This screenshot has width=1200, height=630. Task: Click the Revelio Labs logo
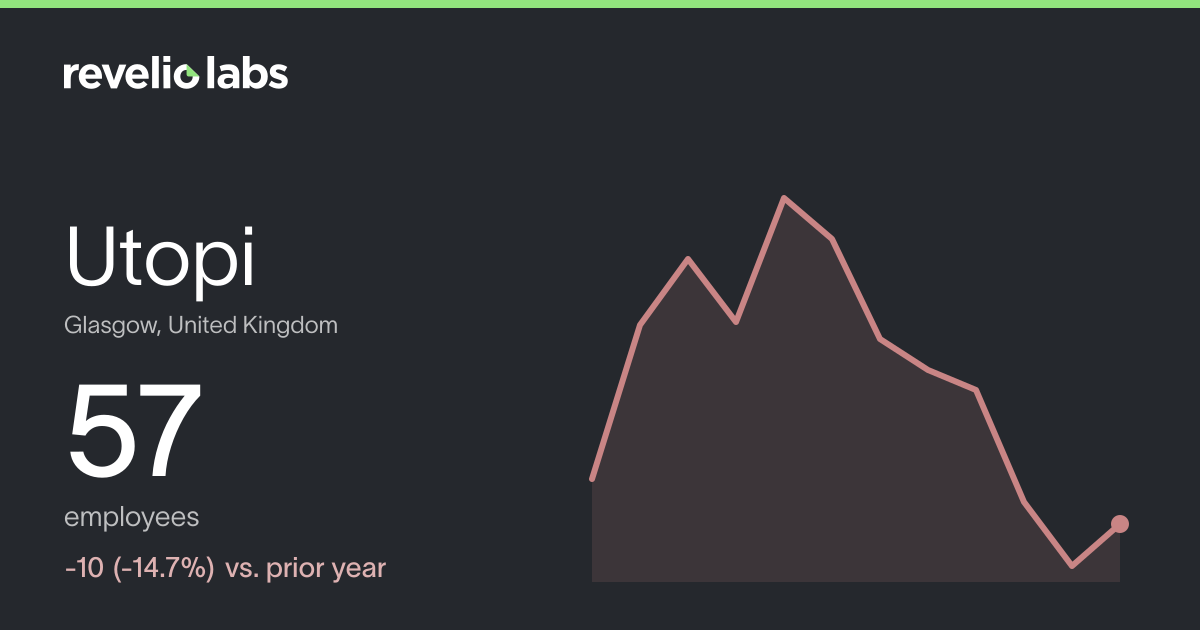click(x=176, y=73)
